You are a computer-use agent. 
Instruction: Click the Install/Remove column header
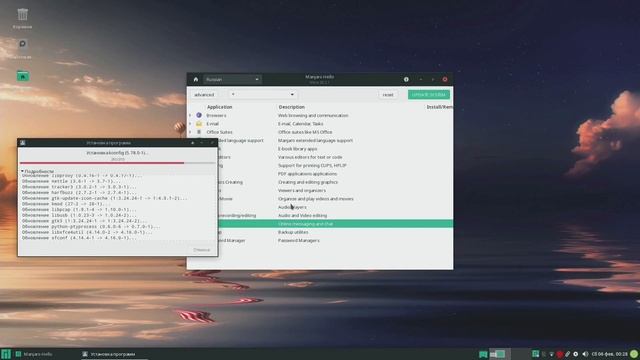coord(439,107)
